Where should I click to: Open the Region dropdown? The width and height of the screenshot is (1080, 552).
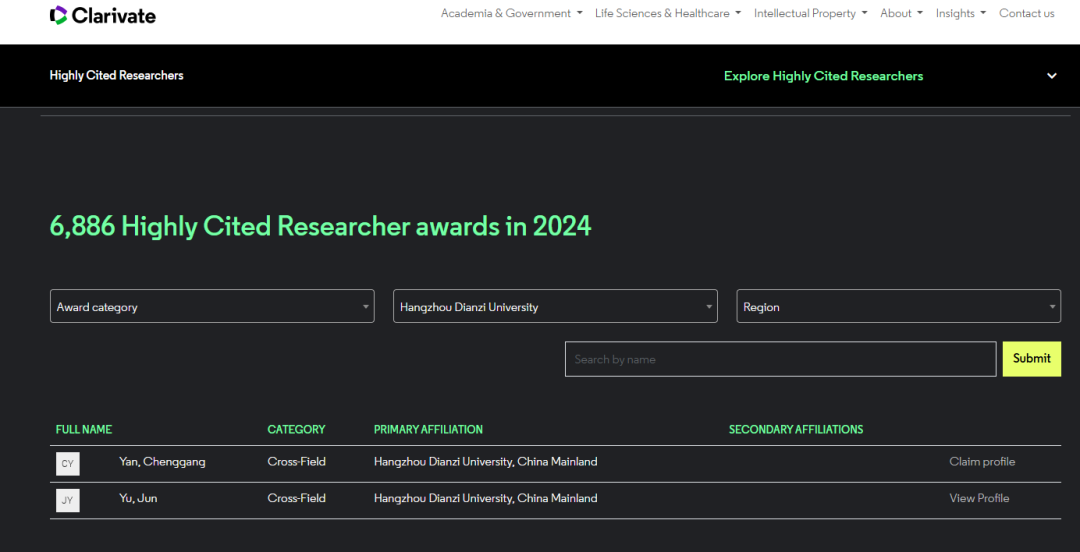click(899, 306)
